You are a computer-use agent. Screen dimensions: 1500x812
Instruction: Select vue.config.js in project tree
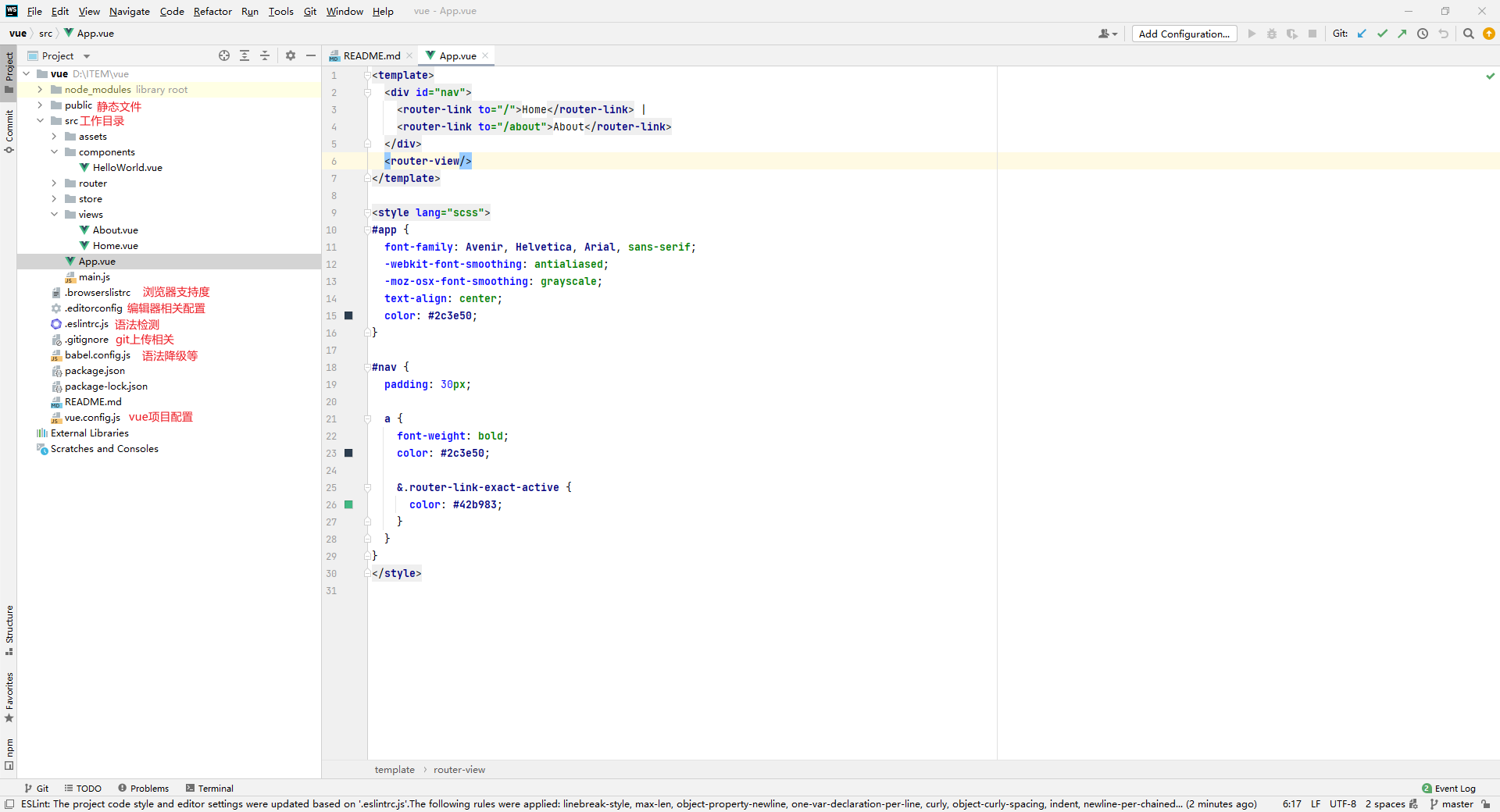(x=92, y=418)
